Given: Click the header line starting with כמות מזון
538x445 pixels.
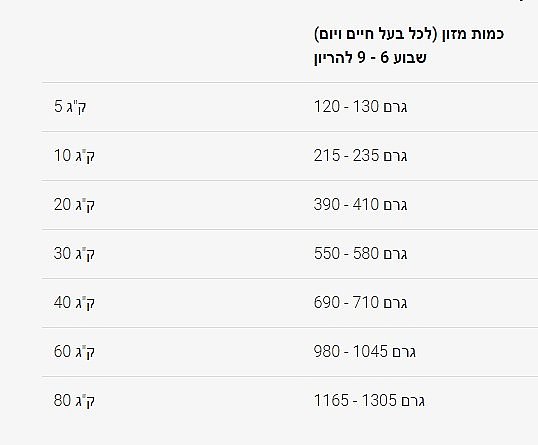Looking at the screenshot, I should point(409,34).
